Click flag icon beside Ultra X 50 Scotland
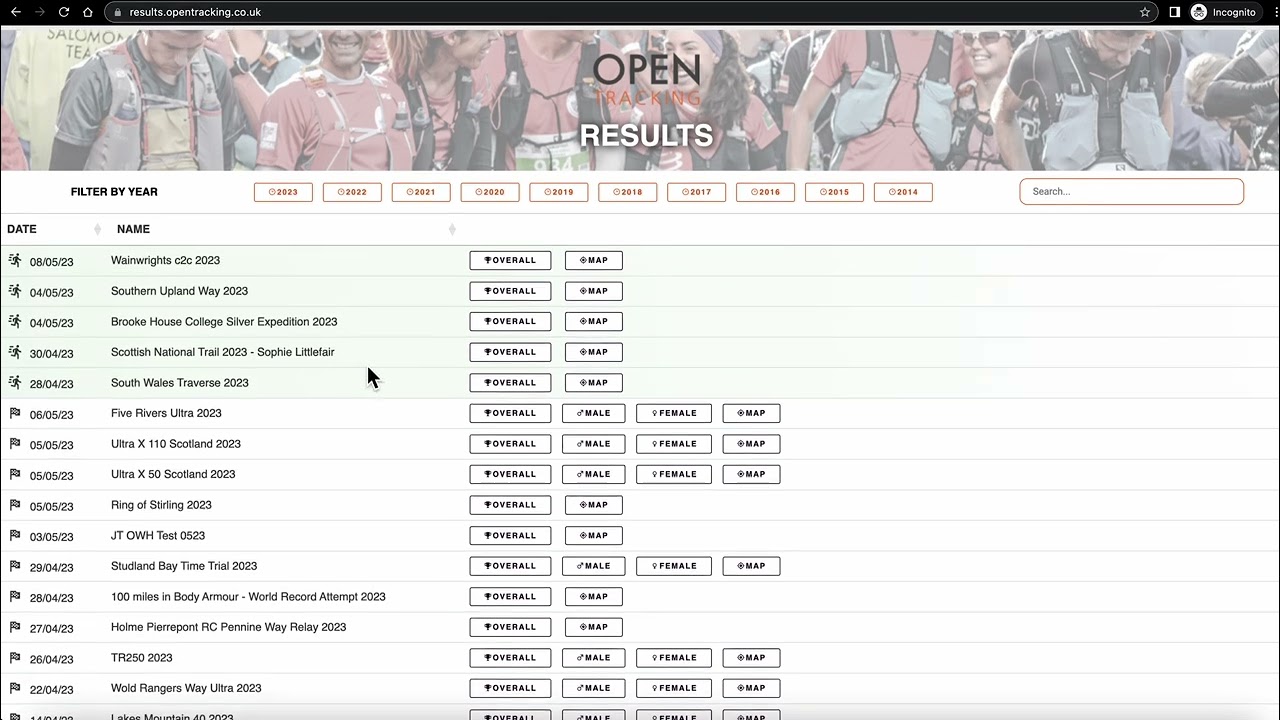The width and height of the screenshot is (1280, 720). (x=15, y=474)
